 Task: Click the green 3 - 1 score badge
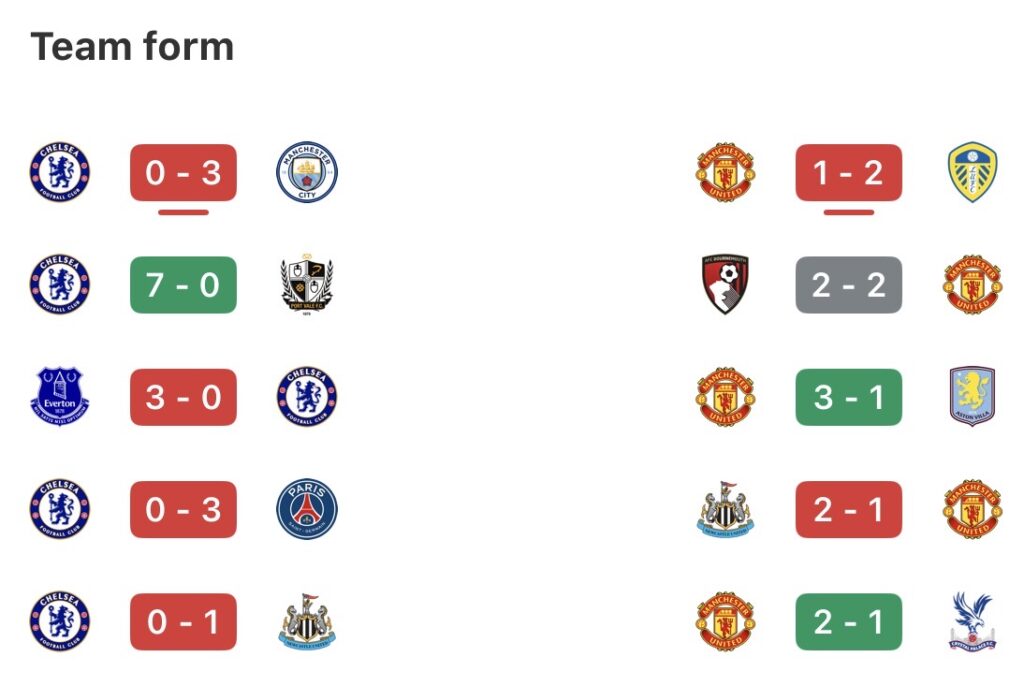[x=848, y=397]
